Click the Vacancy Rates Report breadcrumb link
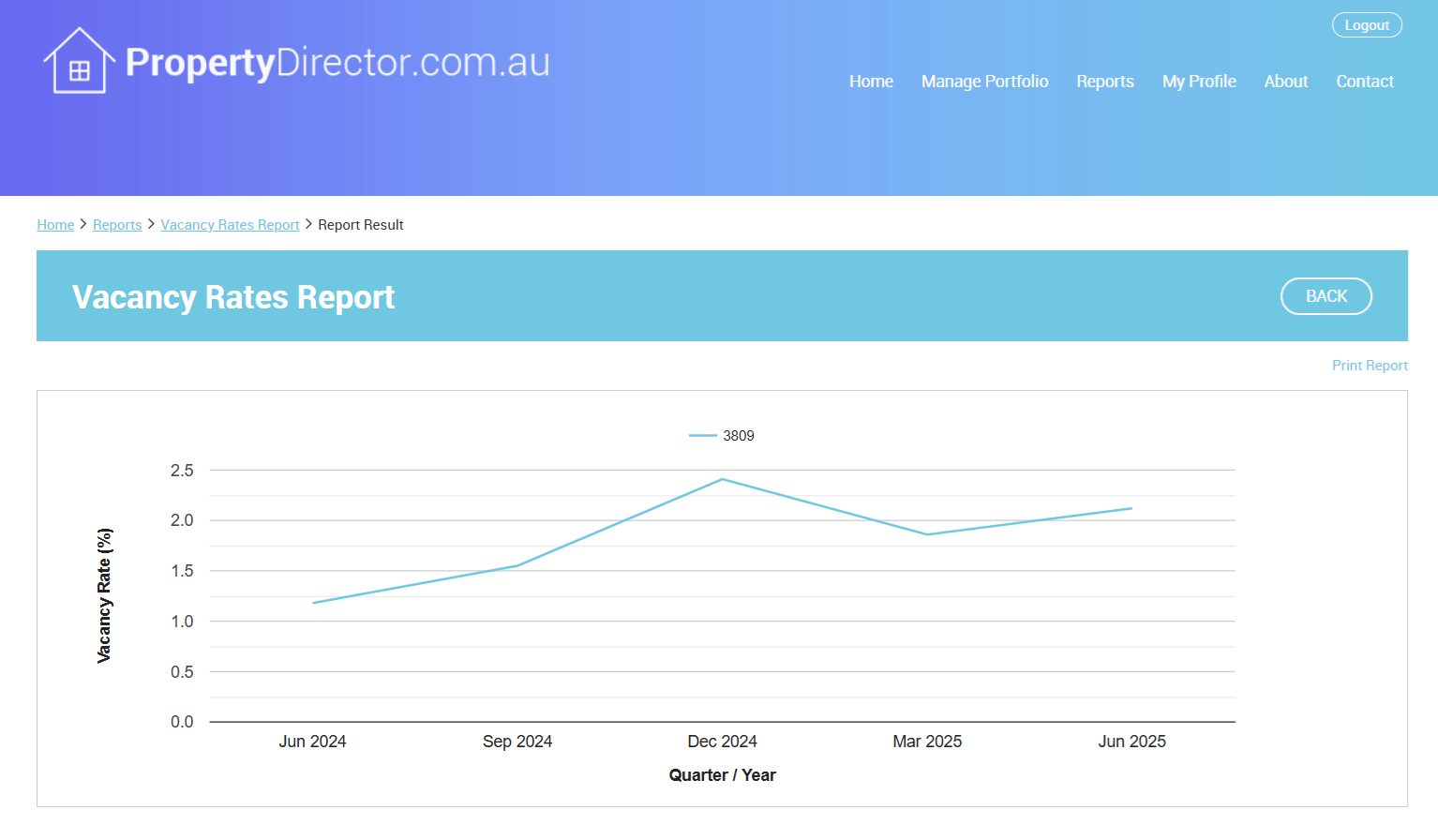 pyautogui.click(x=230, y=225)
